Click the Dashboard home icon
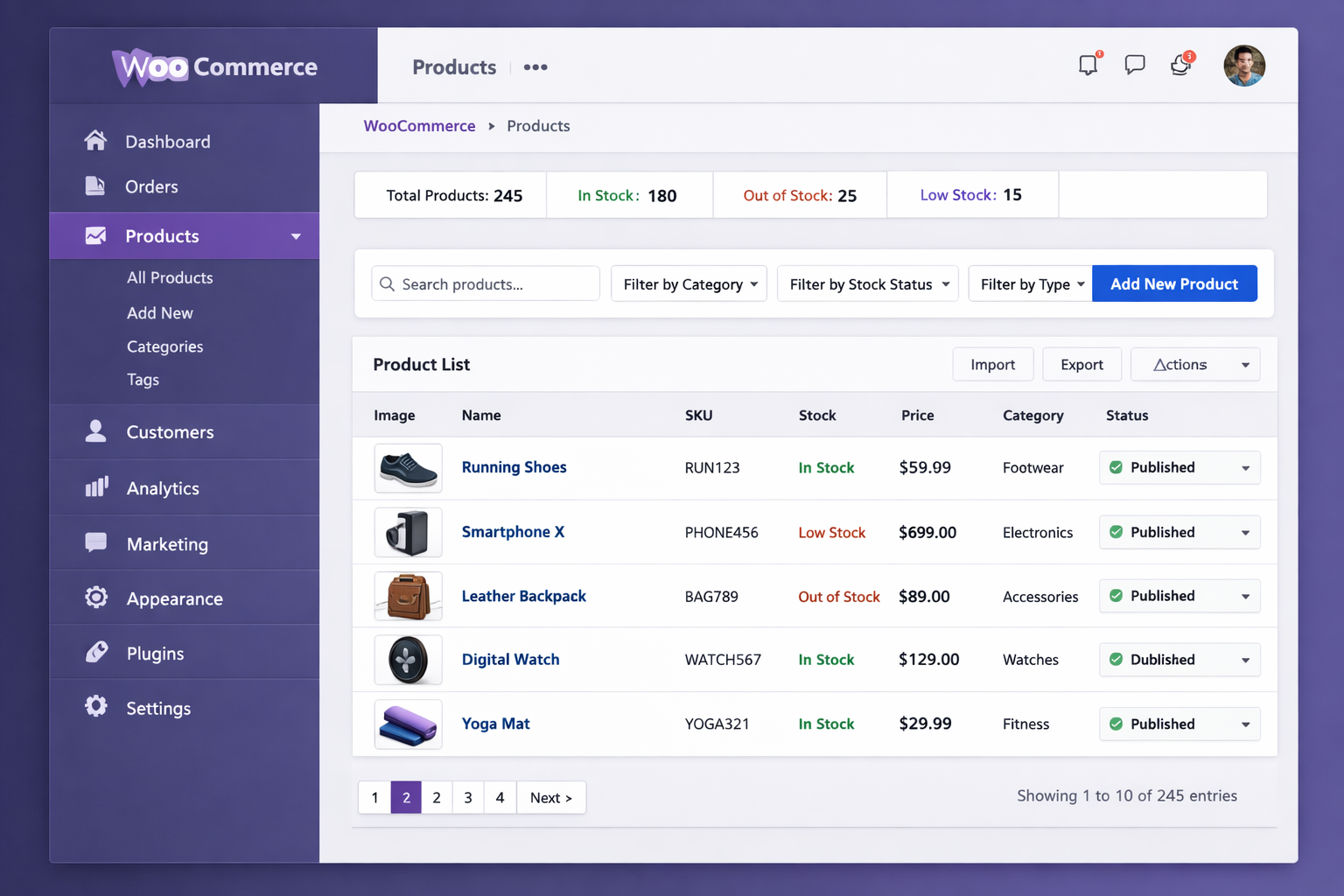The width and height of the screenshot is (1344, 896). [96, 141]
